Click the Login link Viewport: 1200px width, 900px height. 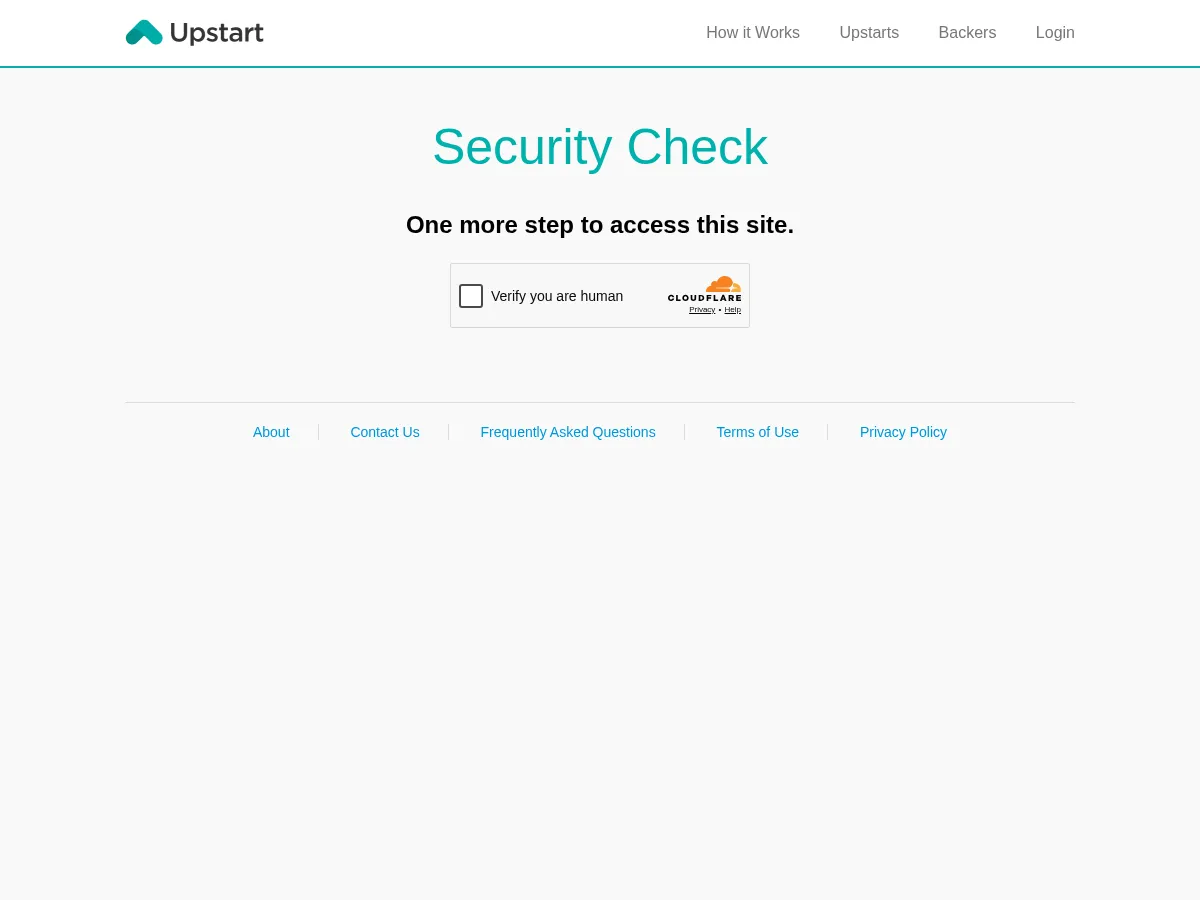click(x=1054, y=32)
